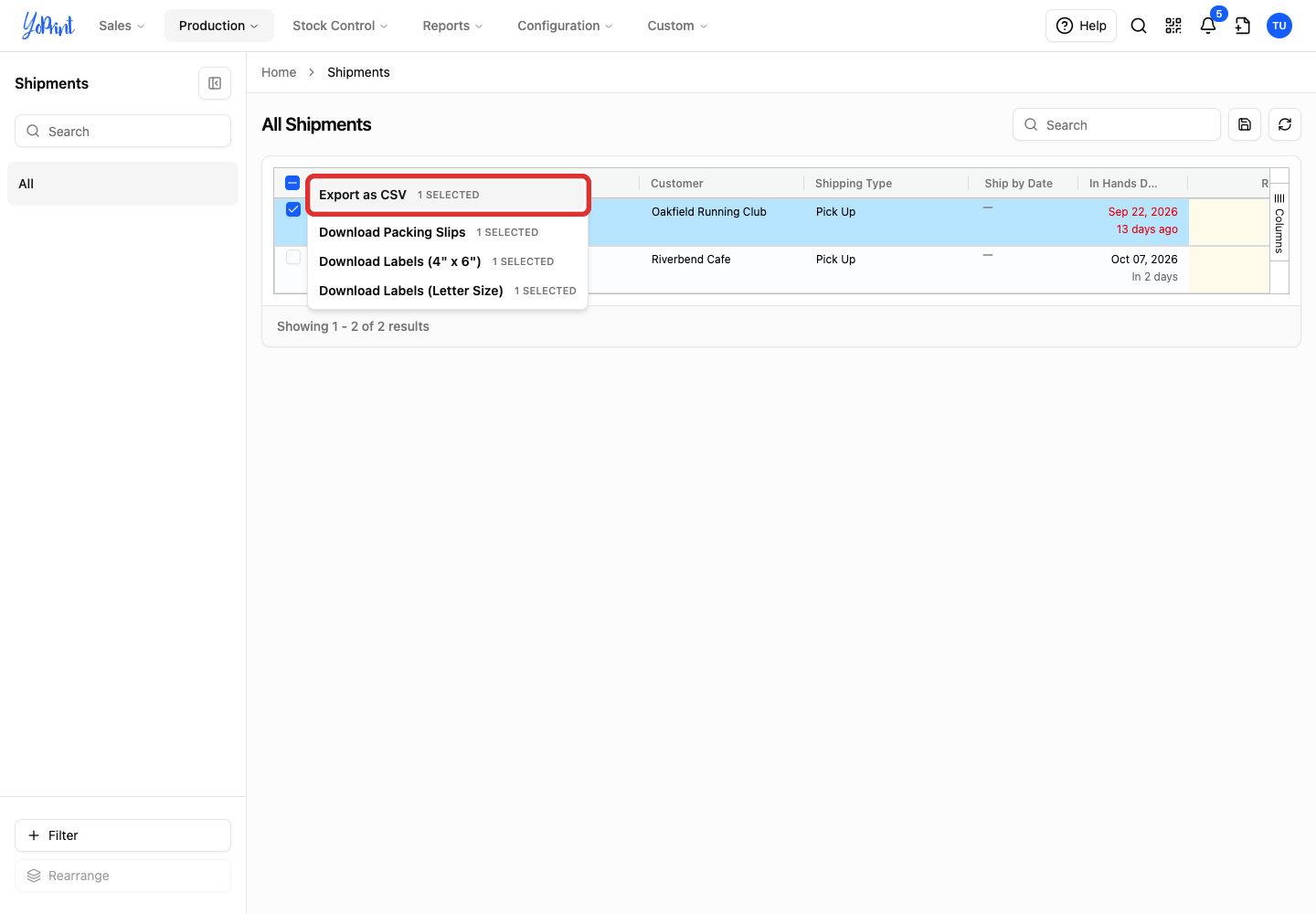Expand the Stock Control menu
The height and width of the screenshot is (914, 1316).
coord(340,26)
